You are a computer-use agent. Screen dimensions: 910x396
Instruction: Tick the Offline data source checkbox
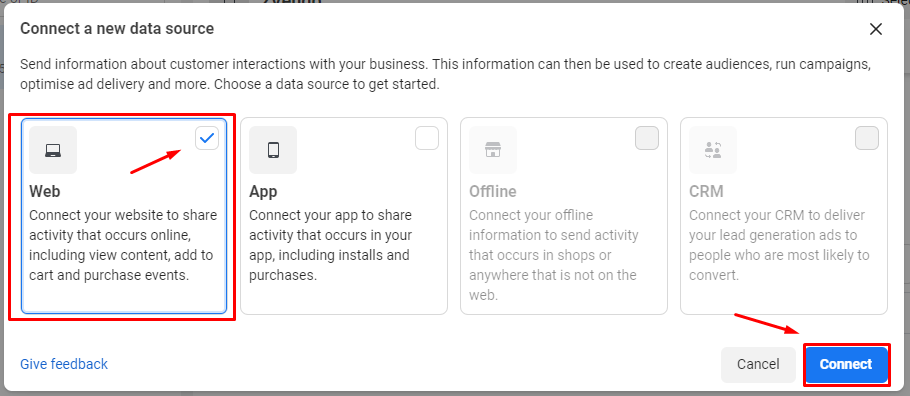coord(647,138)
